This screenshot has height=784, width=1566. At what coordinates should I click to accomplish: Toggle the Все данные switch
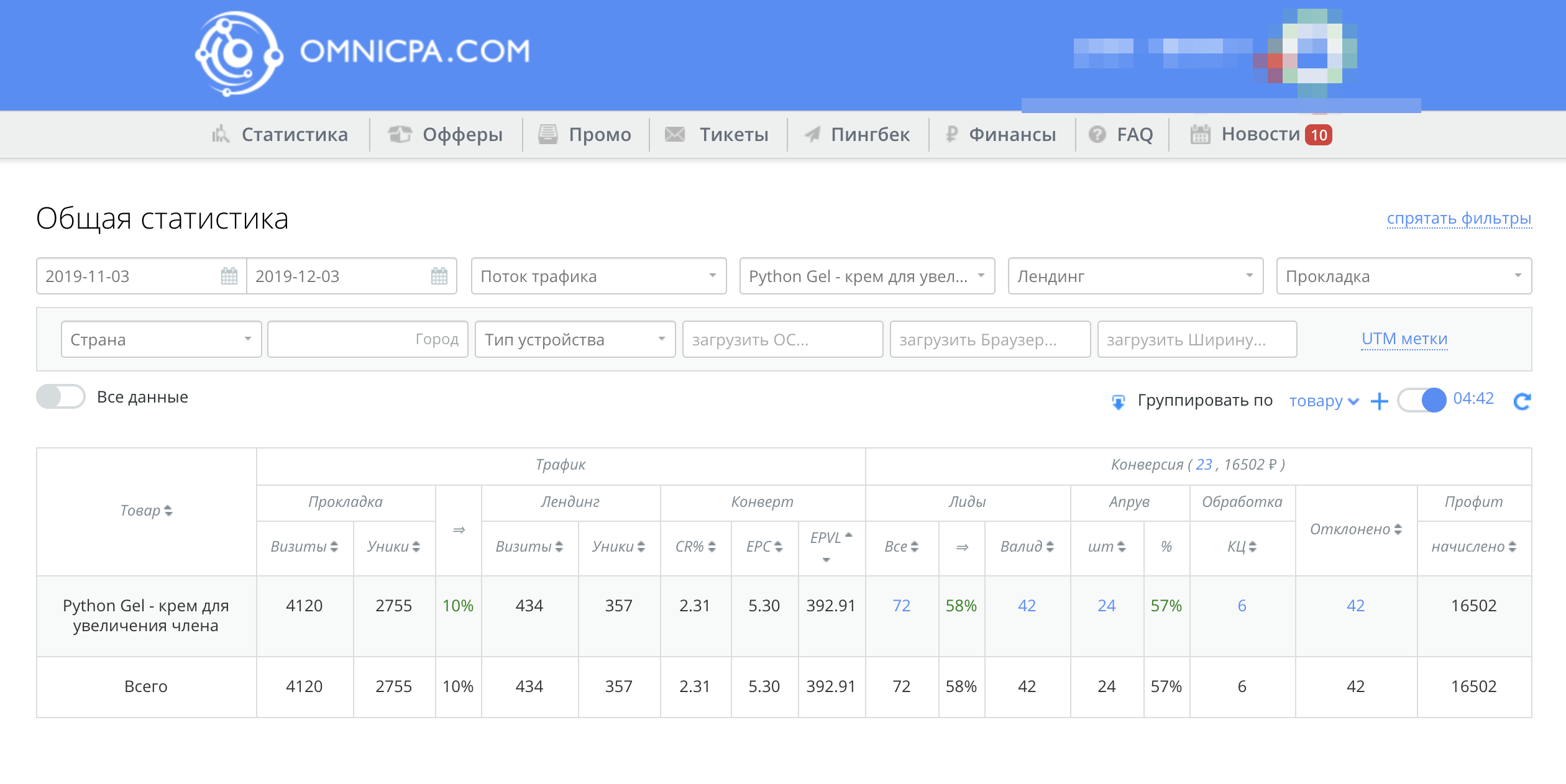[60, 397]
